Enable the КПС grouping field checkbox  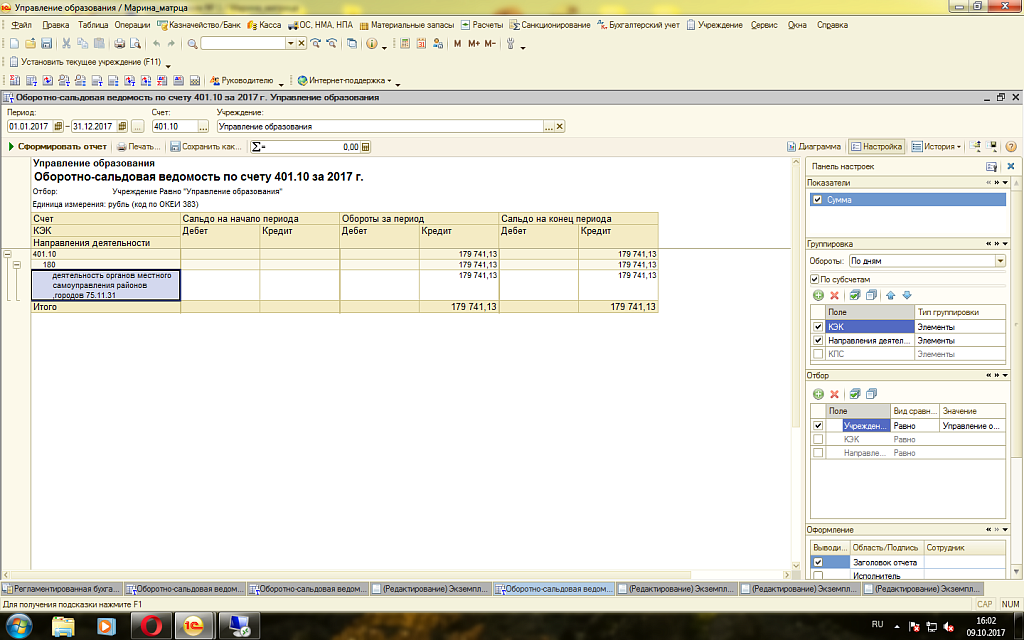coord(819,354)
